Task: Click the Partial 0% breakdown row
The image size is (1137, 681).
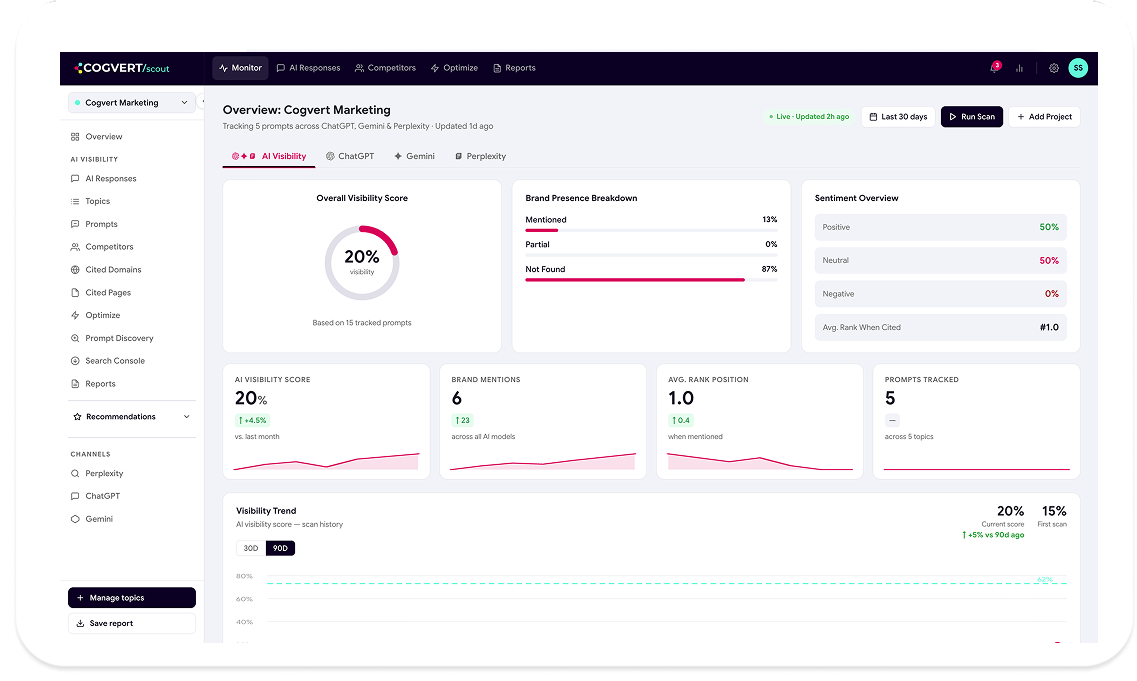Action: 651,249
